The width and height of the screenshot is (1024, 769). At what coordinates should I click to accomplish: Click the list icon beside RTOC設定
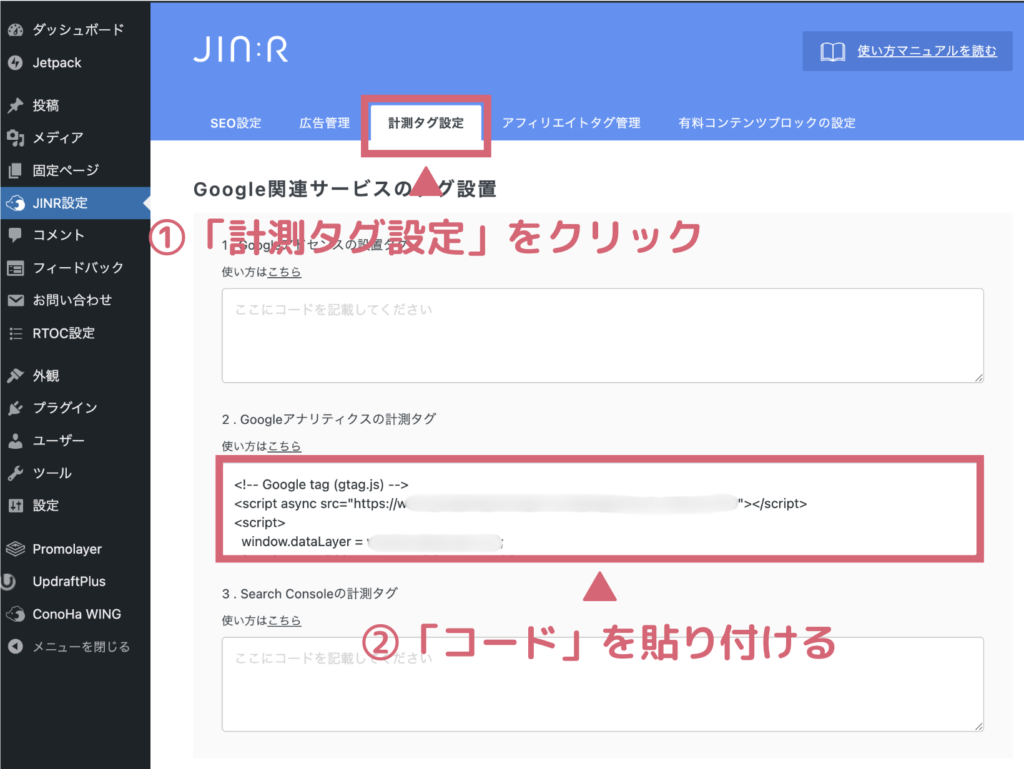[16, 334]
